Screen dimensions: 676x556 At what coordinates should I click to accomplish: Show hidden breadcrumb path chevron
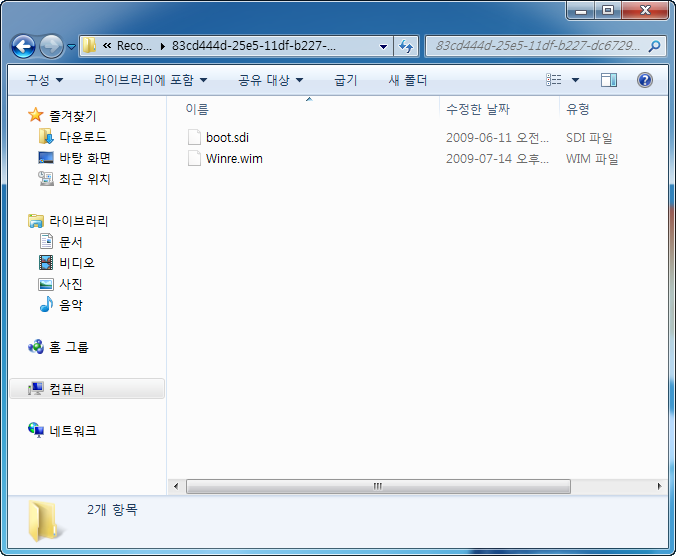click(107, 46)
